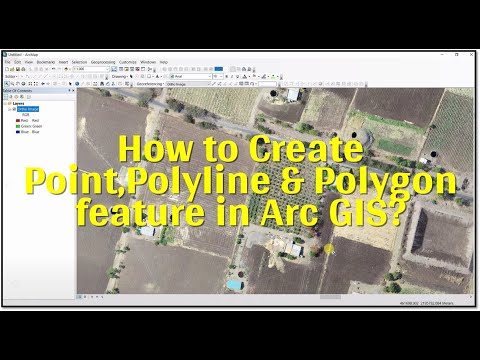Collapse the Layers data frame node
Viewport: 480px width, 360px height.
click(5, 104)
